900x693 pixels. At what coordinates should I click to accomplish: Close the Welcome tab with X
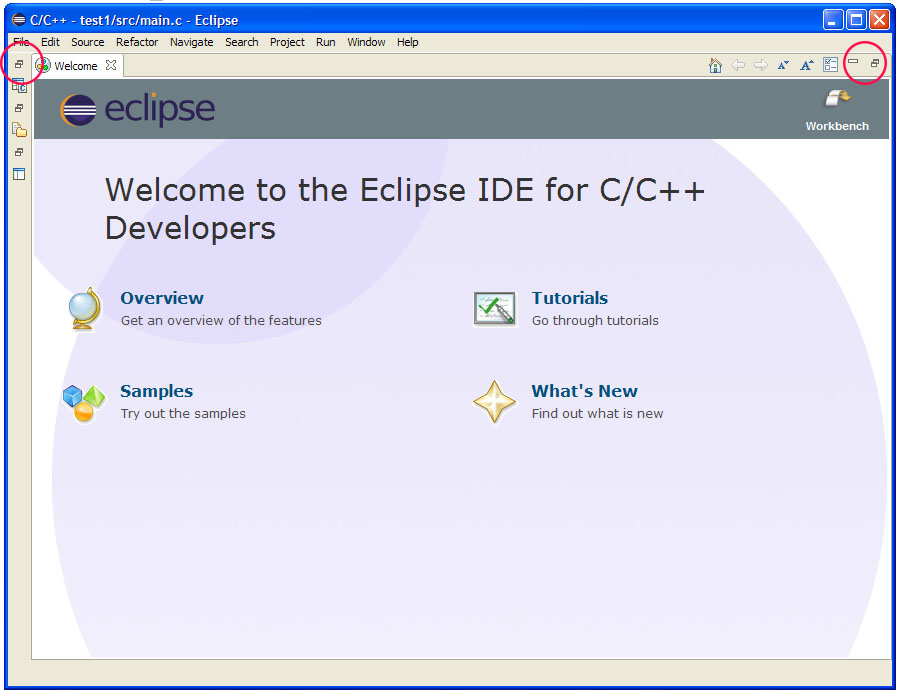[x=111, y=65]
